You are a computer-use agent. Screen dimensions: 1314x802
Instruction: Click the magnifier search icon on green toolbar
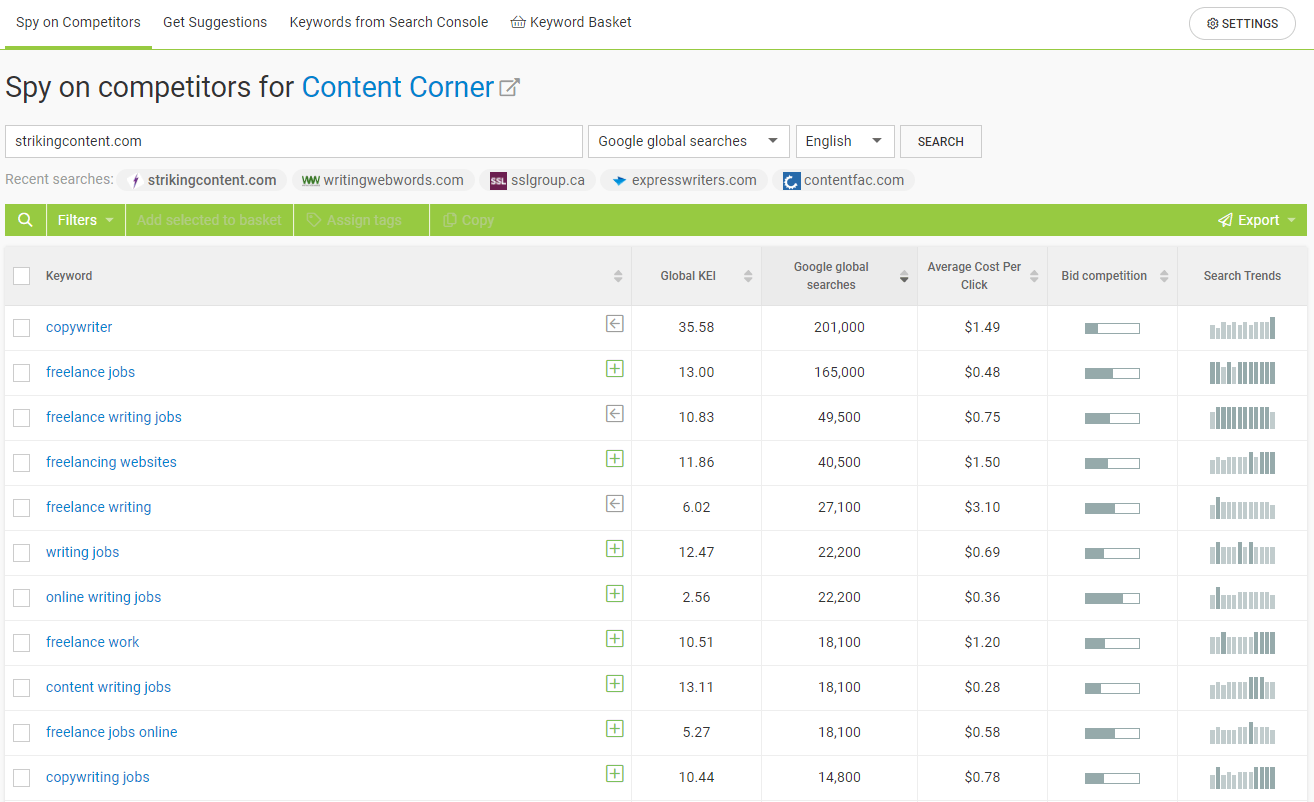point(24,219)
